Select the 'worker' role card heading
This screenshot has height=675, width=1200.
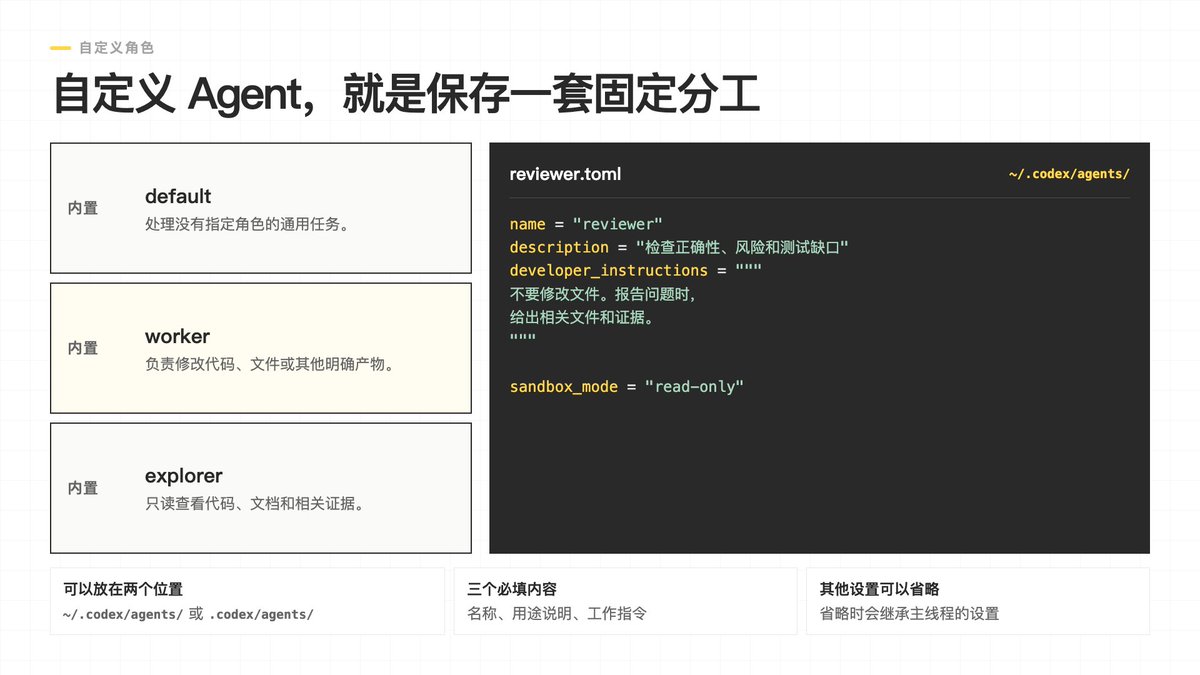(x=177, y=336)
